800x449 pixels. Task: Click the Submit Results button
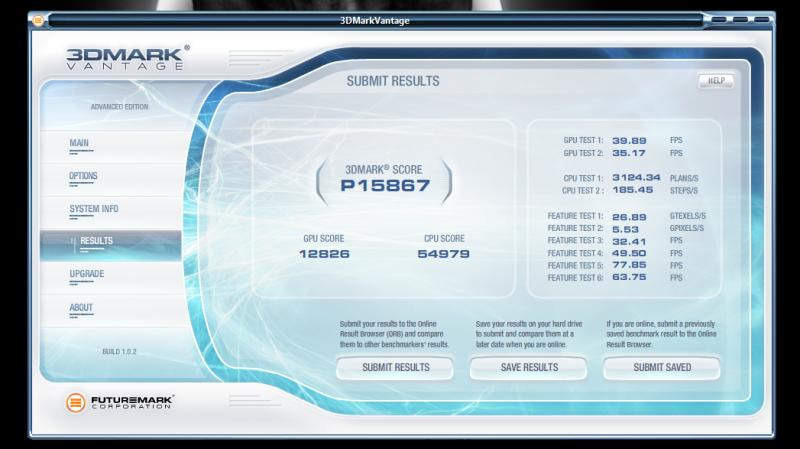pyautogui.click(x=395, y=367)
